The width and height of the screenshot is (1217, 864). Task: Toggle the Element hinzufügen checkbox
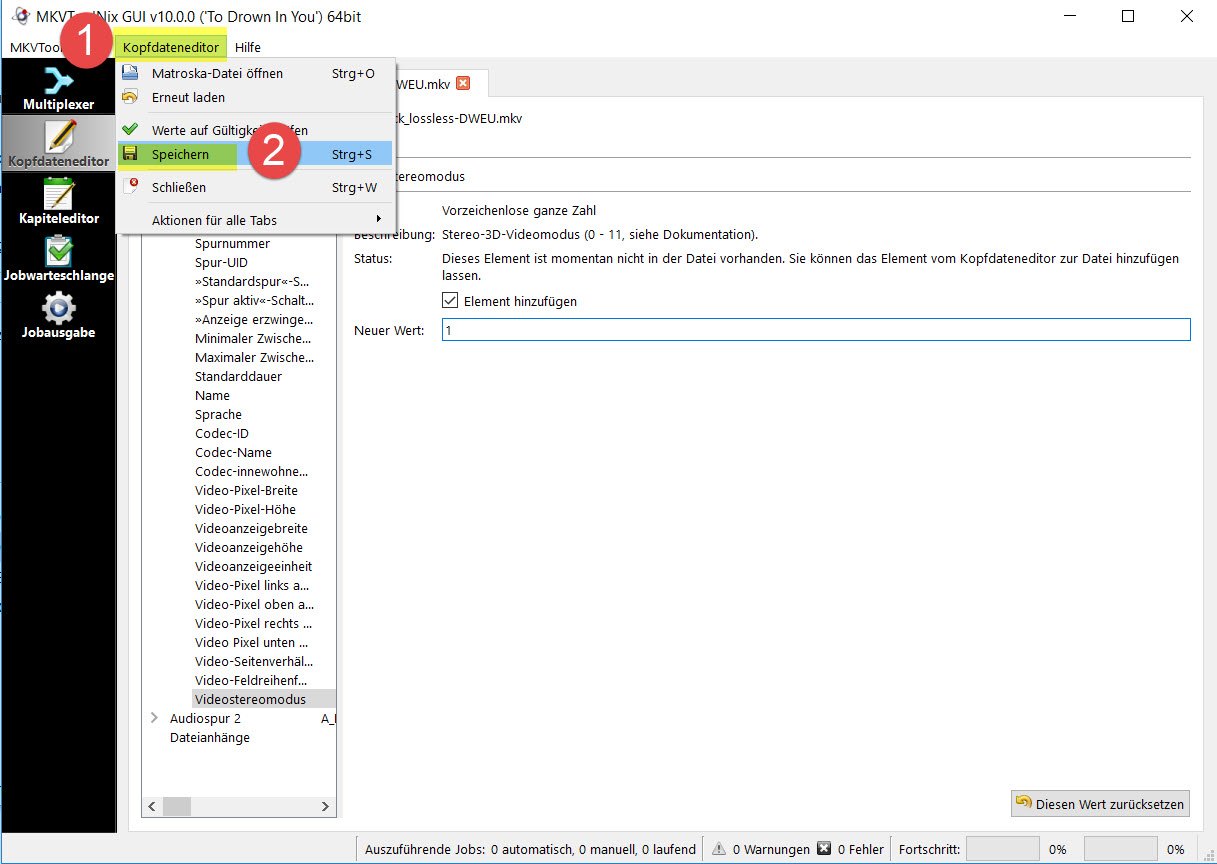450,301
